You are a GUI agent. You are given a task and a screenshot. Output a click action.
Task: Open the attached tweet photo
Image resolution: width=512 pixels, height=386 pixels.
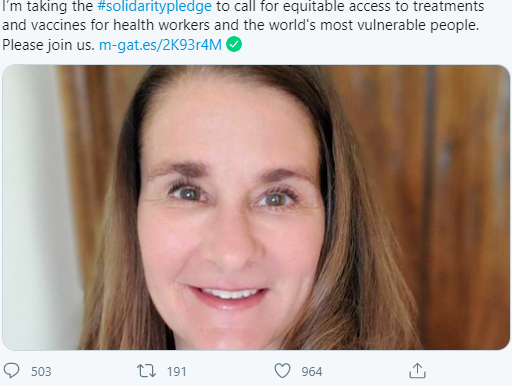click(x=256, y=207)
